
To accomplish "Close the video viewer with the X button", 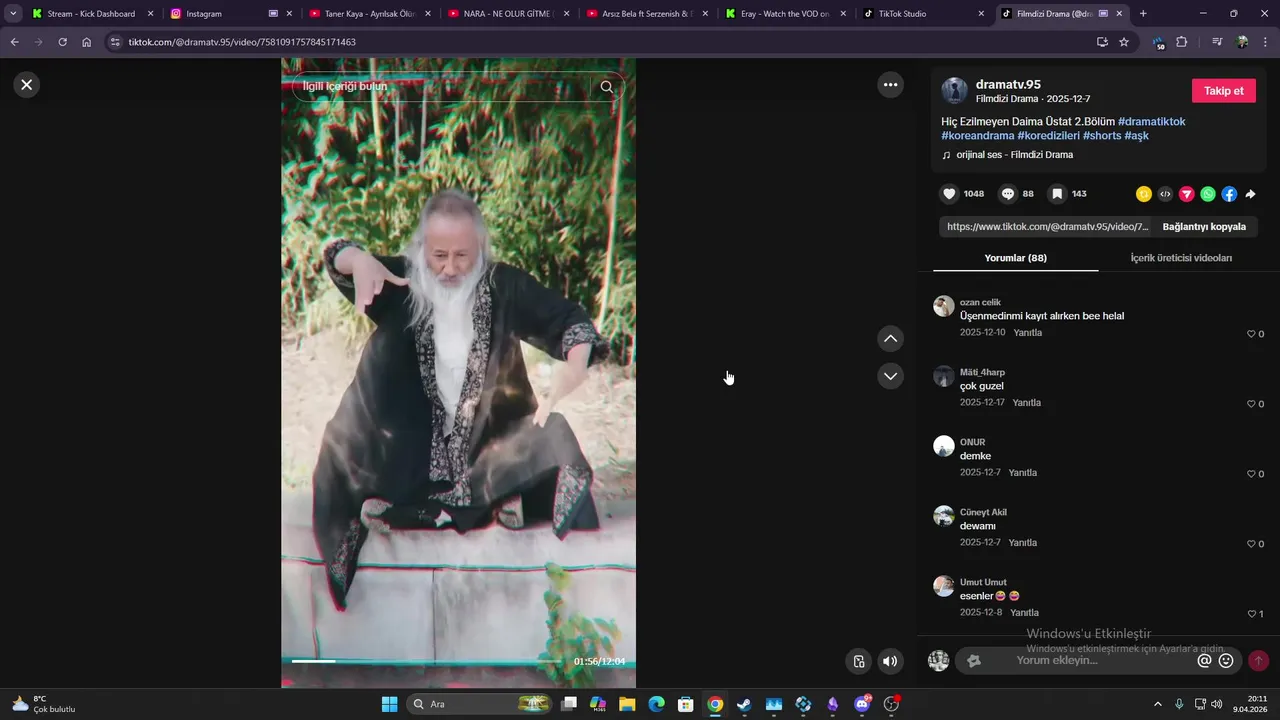I will [27, 85].
